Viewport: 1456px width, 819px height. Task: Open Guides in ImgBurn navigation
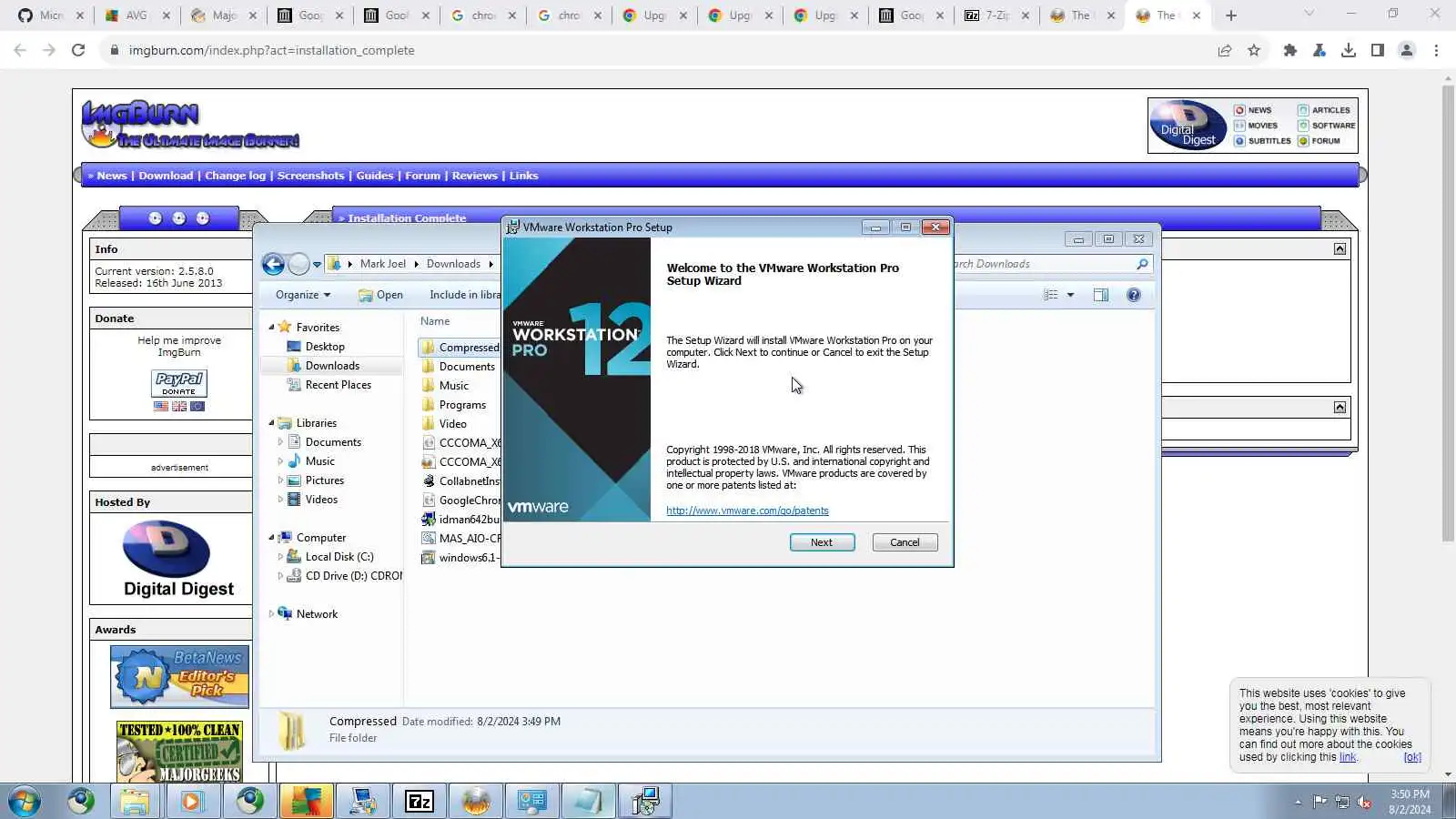coord(375,176)
